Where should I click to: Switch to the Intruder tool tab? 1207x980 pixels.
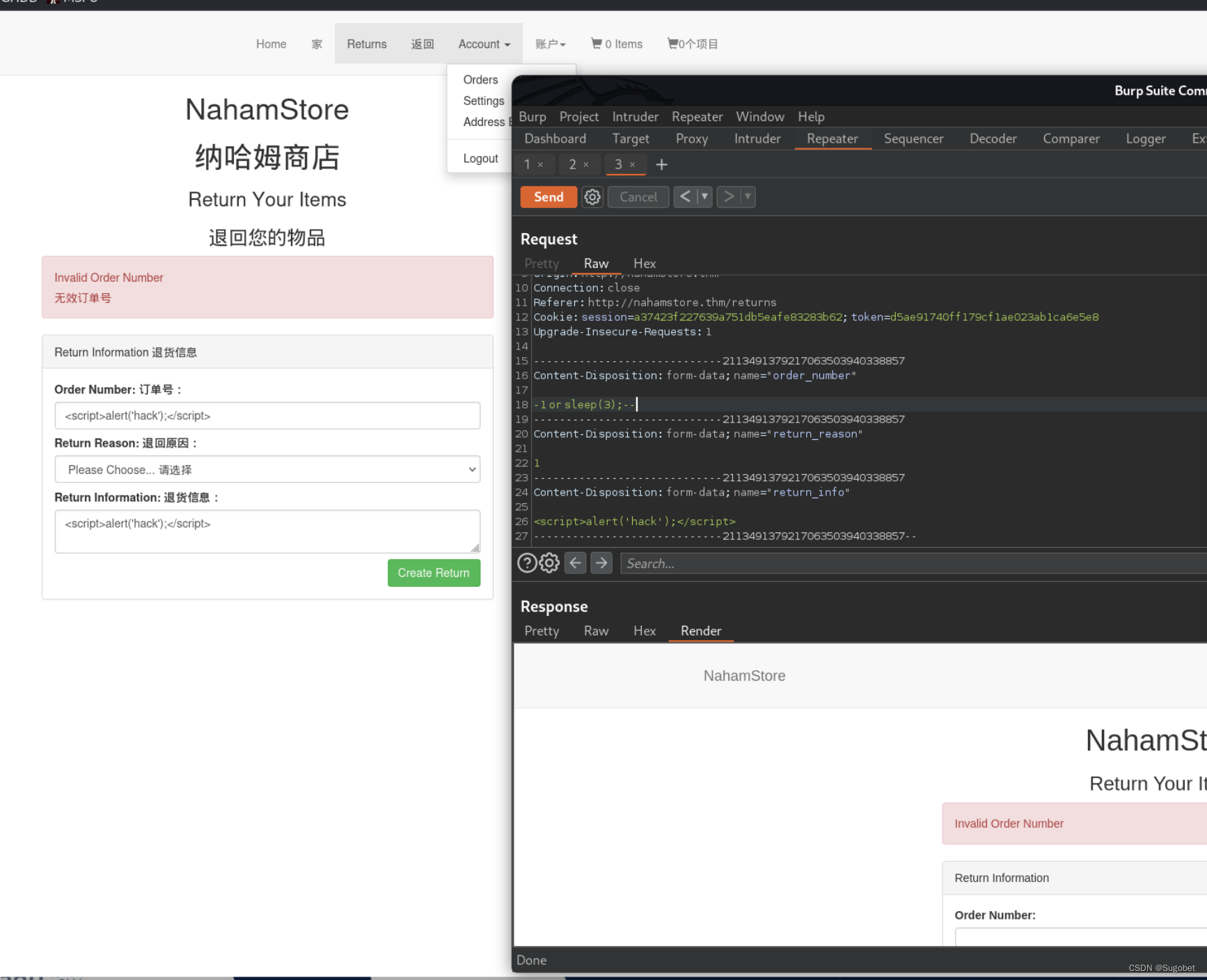pos(757,139)
